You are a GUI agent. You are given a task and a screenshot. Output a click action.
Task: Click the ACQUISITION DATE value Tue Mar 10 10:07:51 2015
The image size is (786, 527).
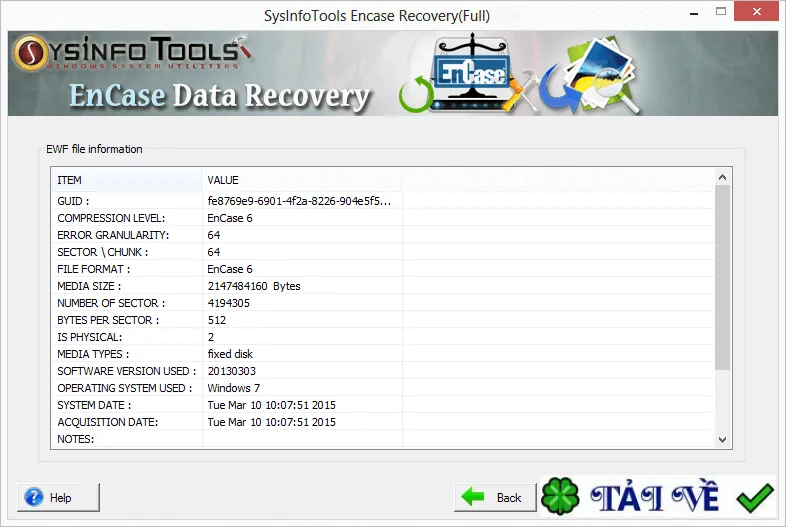click(271, 423)
